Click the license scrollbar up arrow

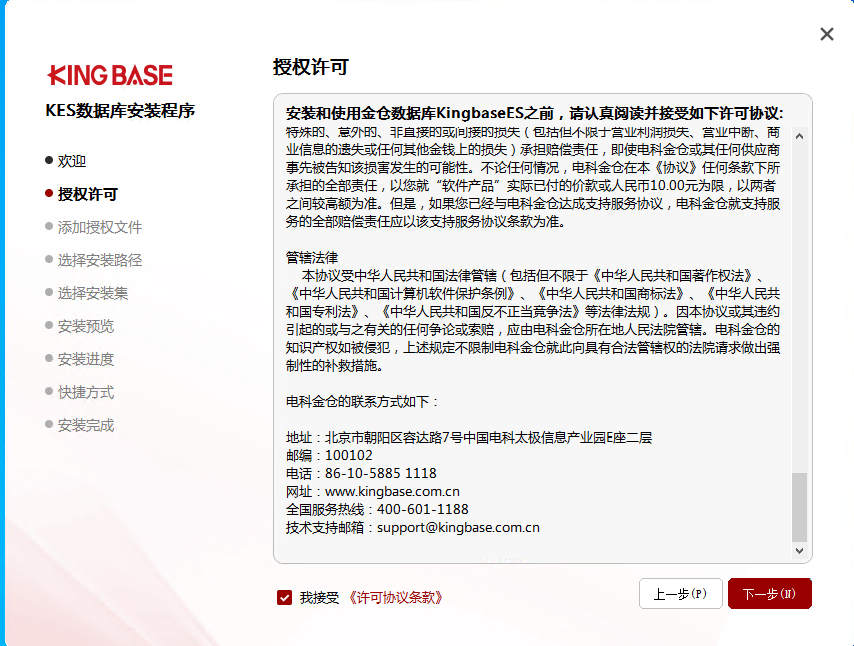(x=799, y=136)
